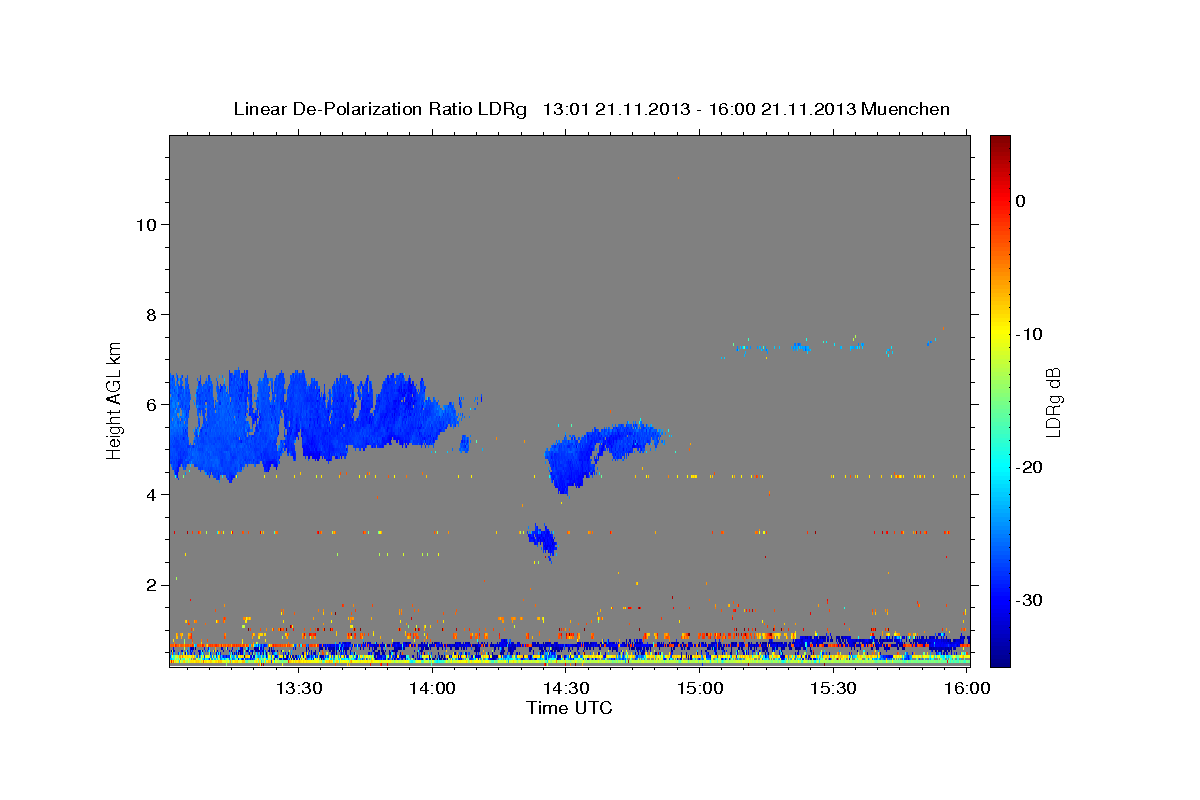
Task: Click the 13:30 time tick label
Action: tap(298, 688)
